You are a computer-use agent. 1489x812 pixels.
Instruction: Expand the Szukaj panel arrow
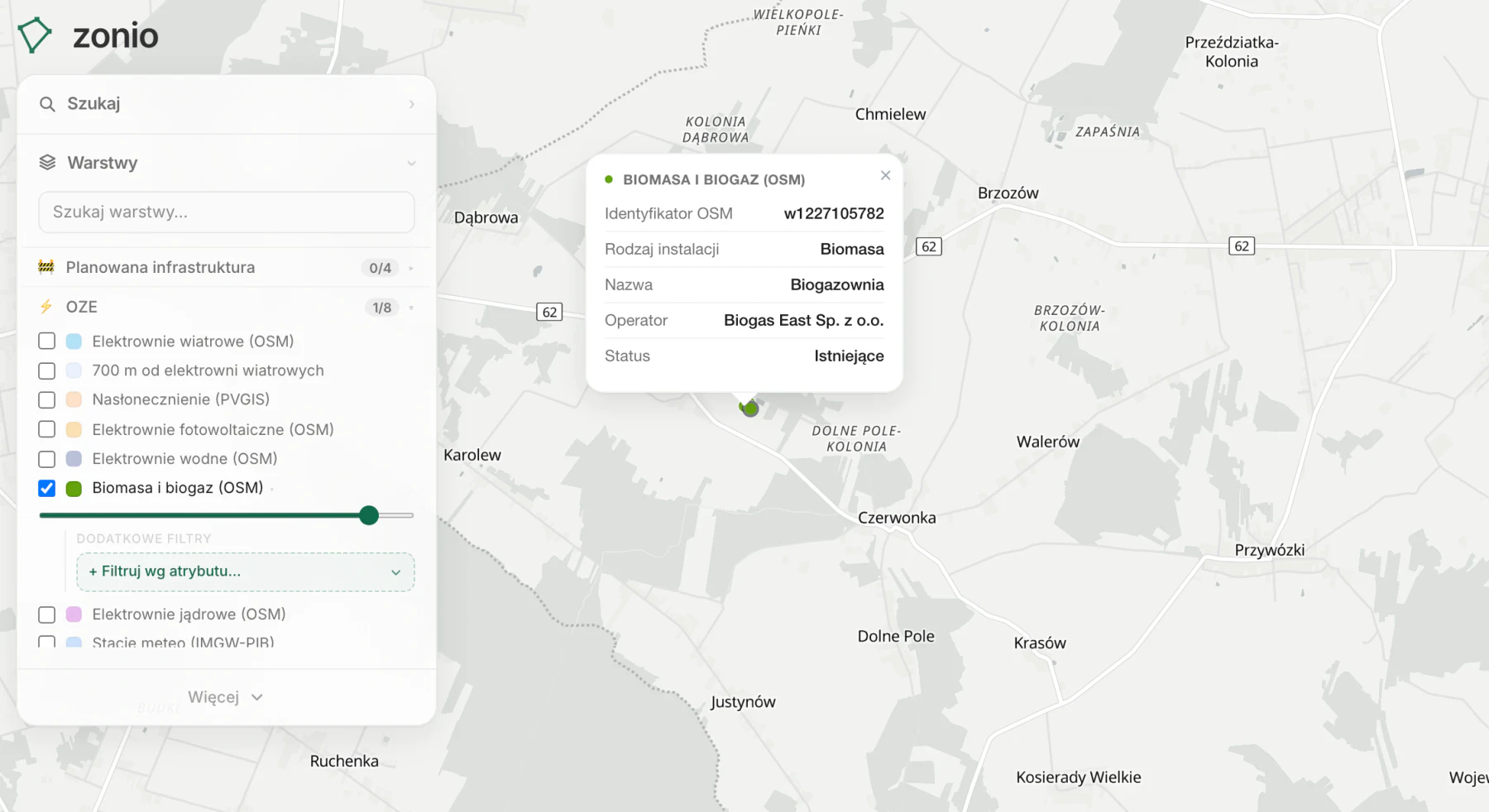pyautogui.click(x=411, y=104)
